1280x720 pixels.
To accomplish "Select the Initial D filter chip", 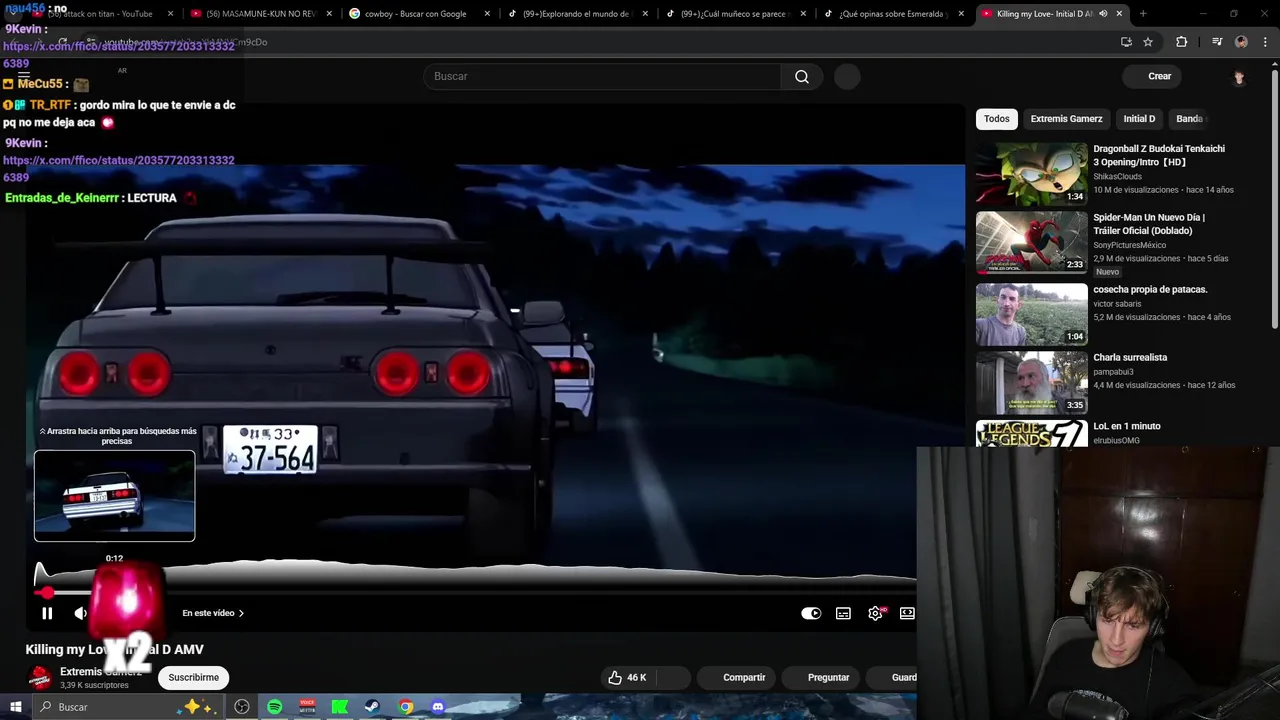I will pyautogui.click(x=1139, y=118).
